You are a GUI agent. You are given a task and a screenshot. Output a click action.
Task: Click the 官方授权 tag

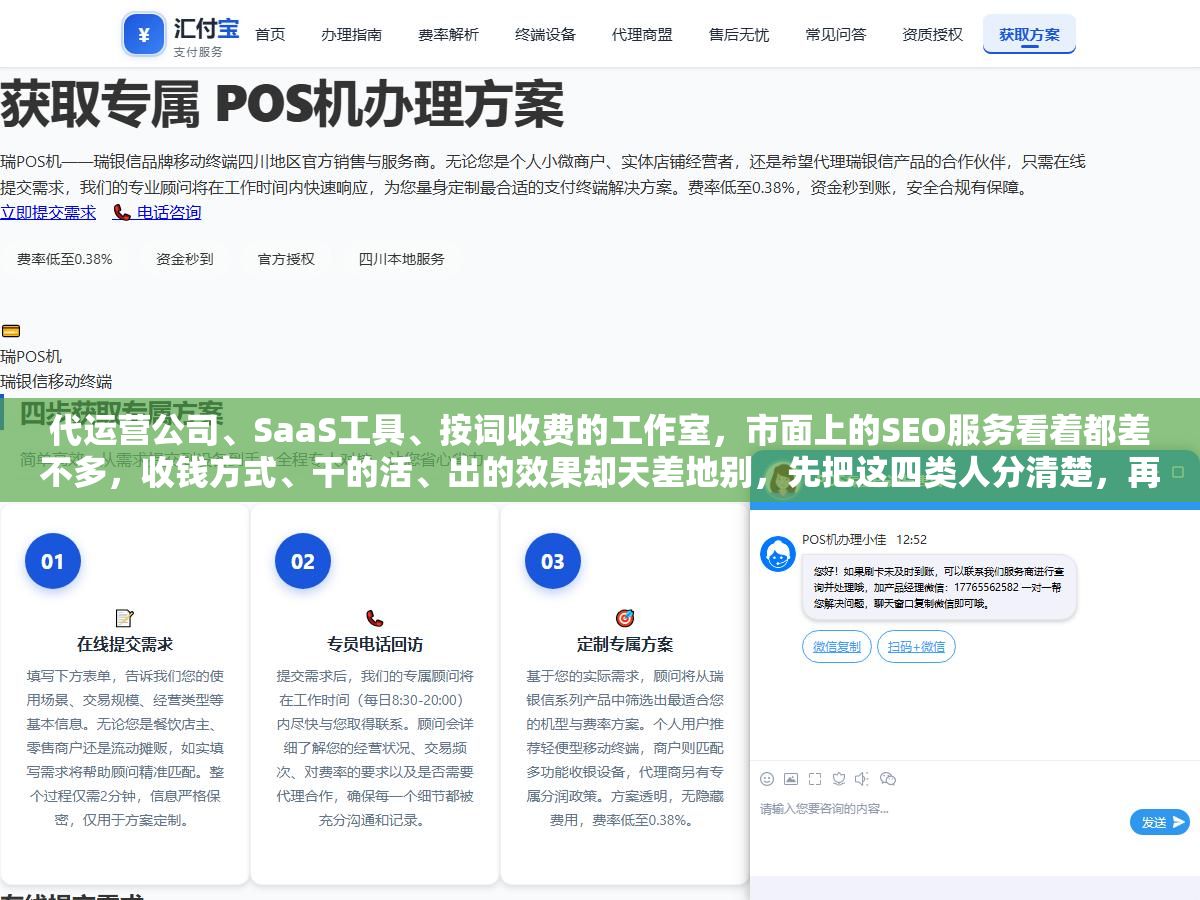click(x=286, y=259)
